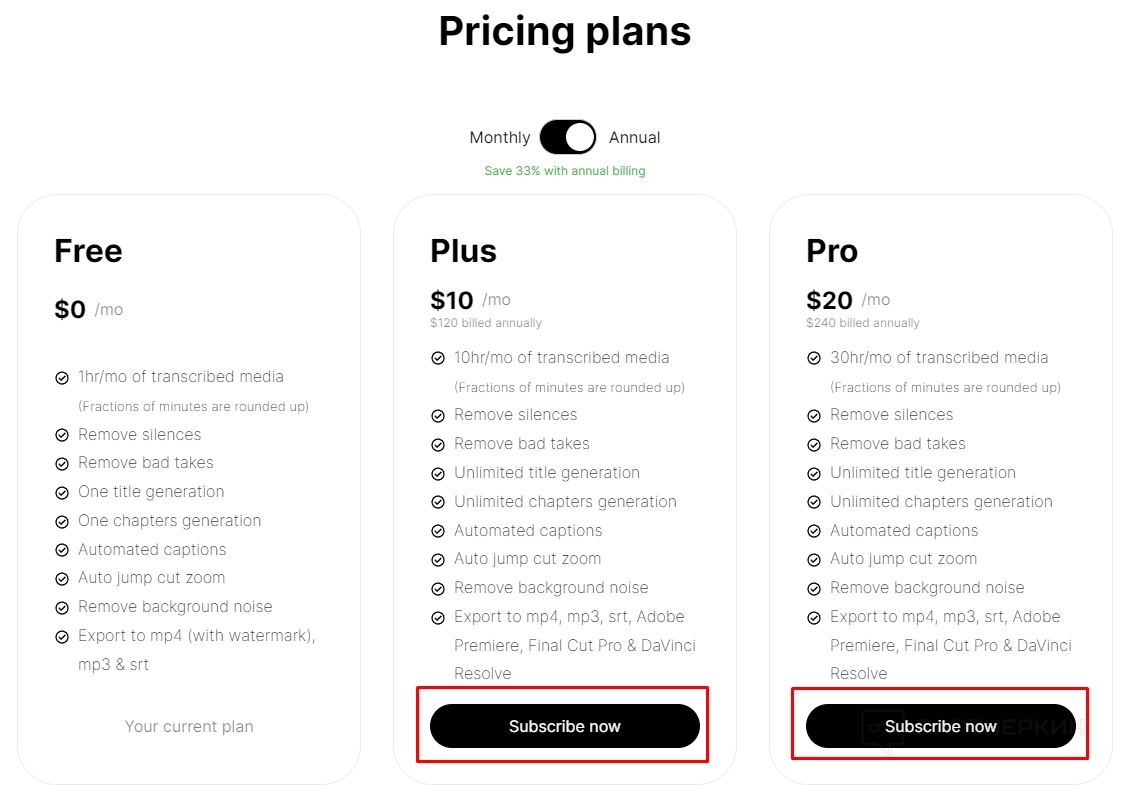
Task: Click the Your current plan text
Action: click(x=189, y=726)
